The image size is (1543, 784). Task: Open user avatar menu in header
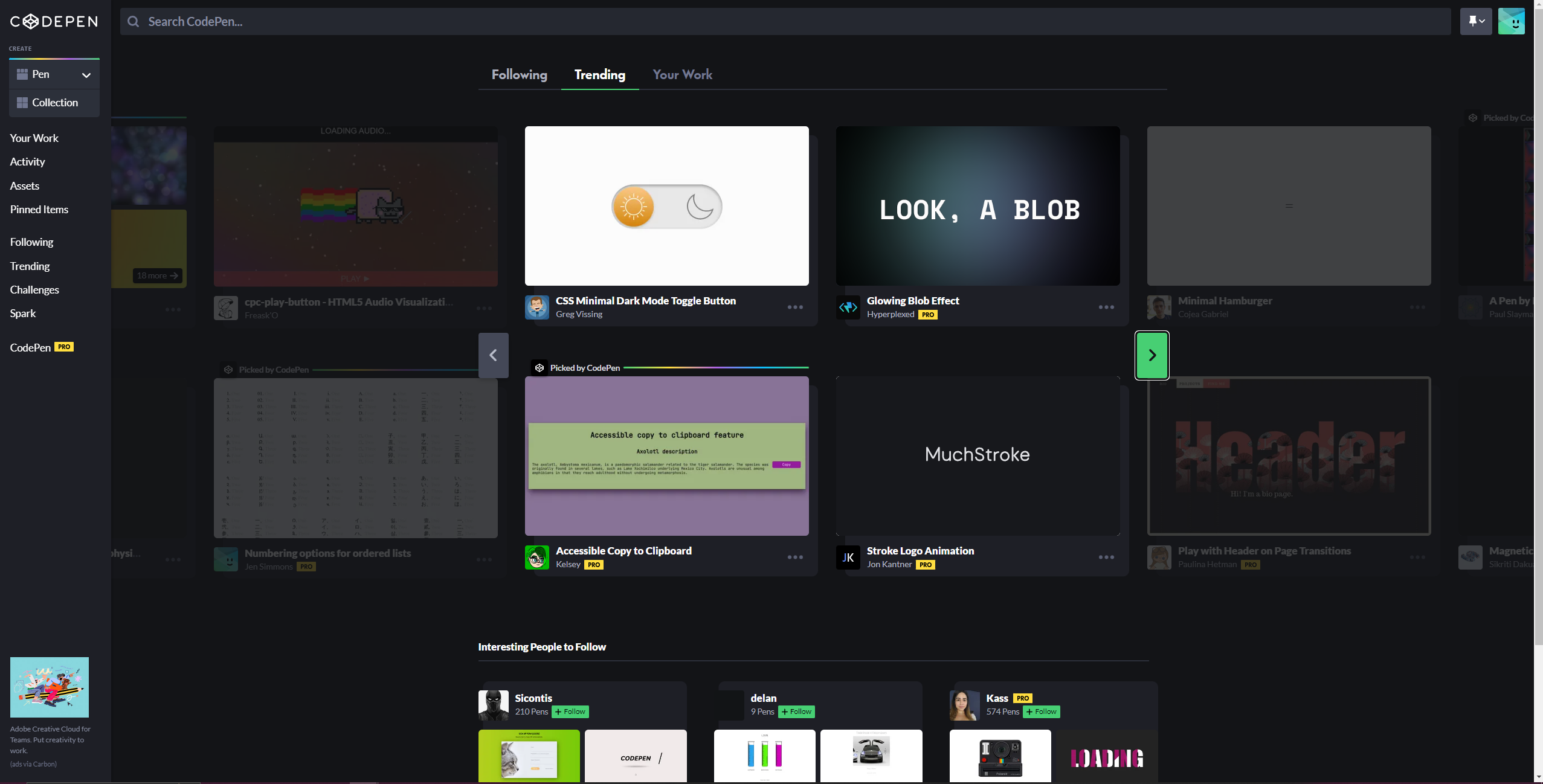point(1511,22)
